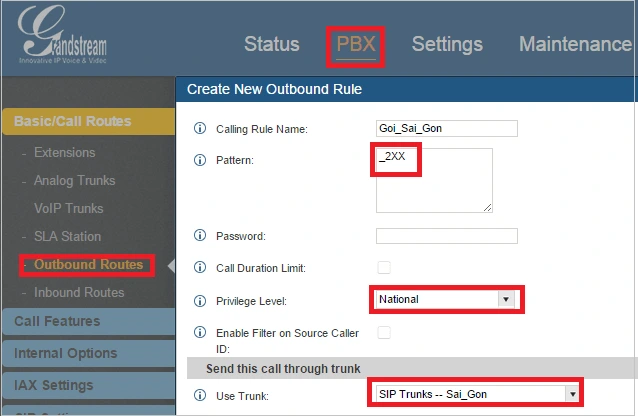Screen dimensions: 638x416
Task: Enable the Call Duration Limit checkbox
Action: pos(384,267)
